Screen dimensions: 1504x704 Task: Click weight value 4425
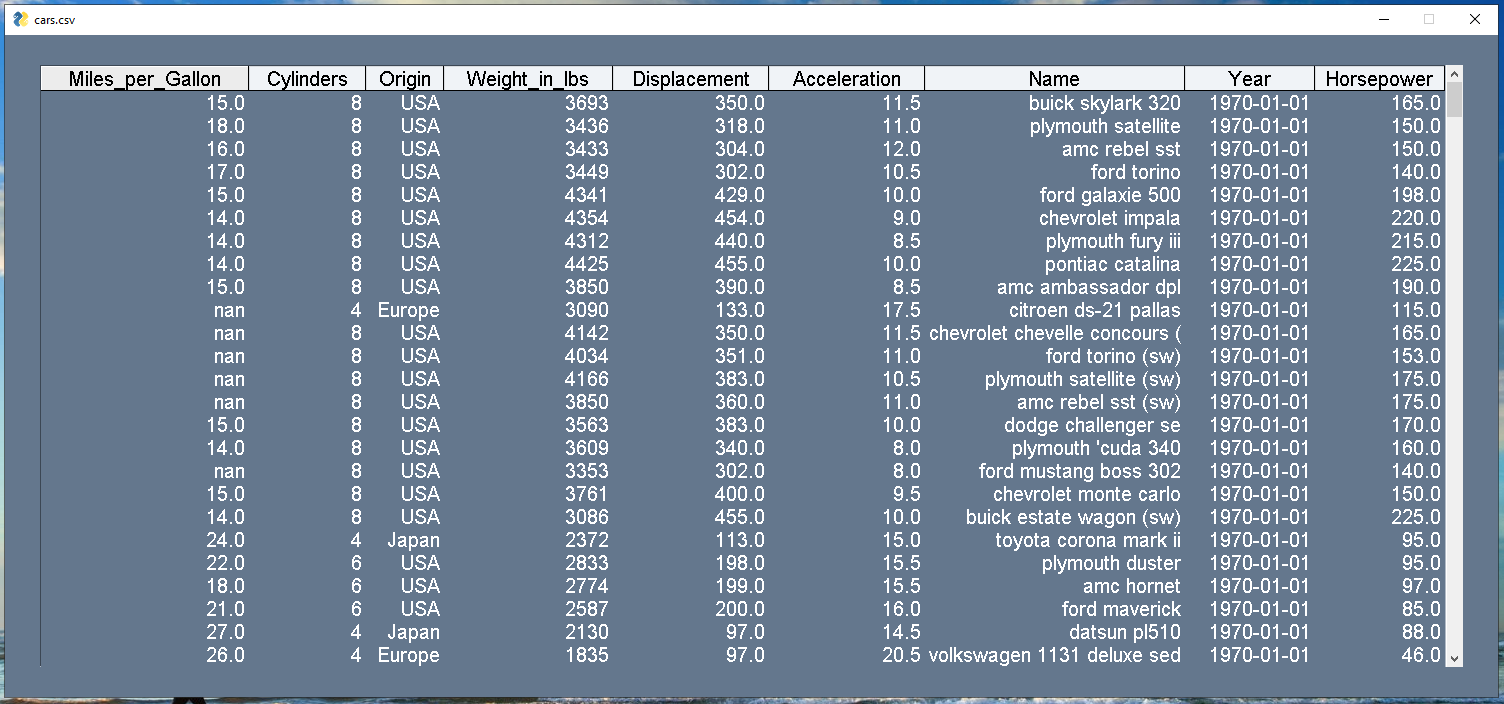coord(586,264)
